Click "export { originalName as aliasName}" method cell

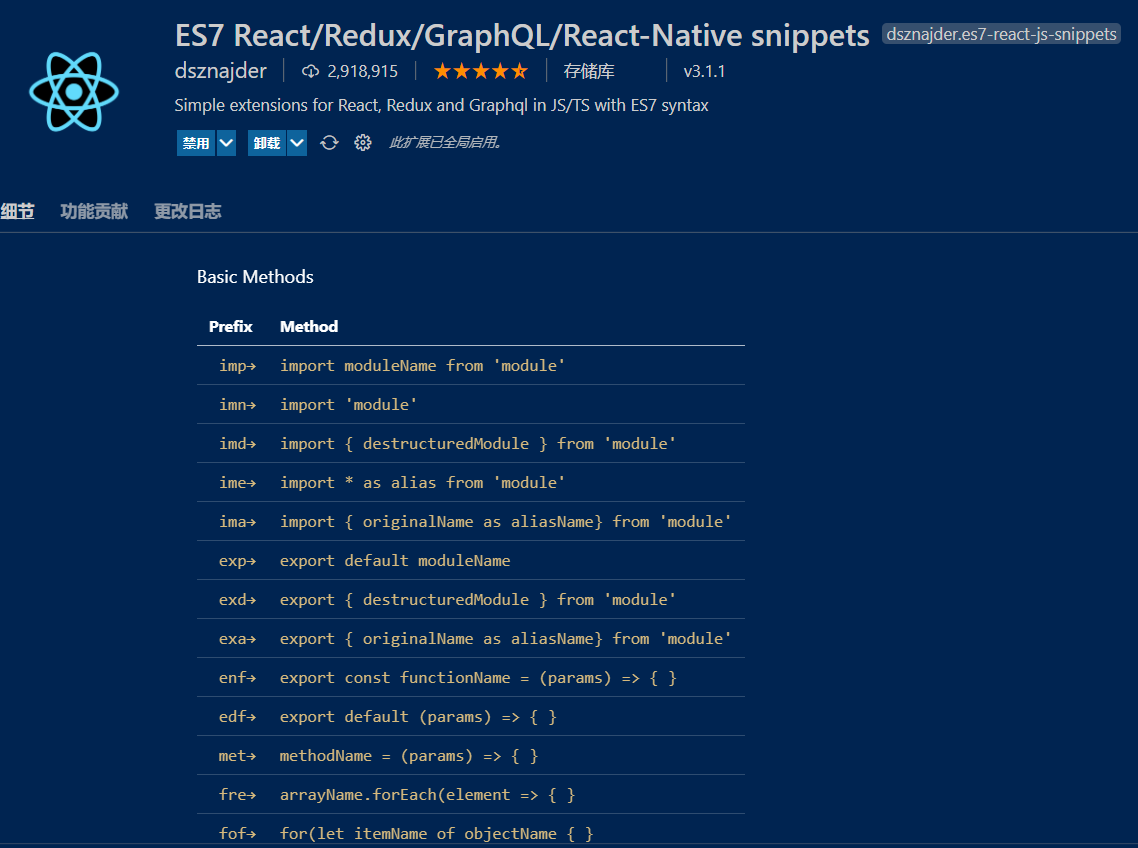tap(506, 639)
